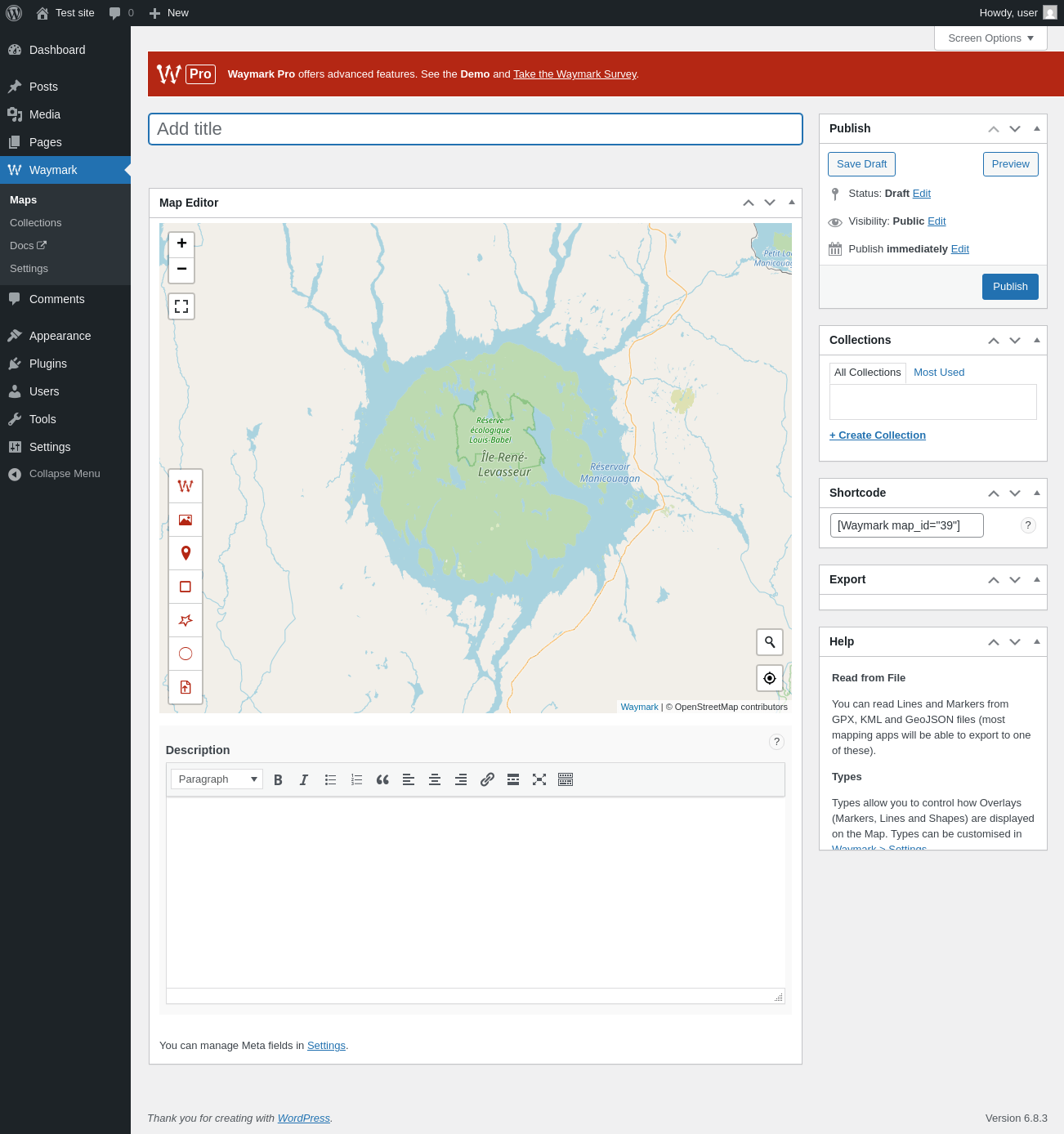Toggle the Publish panel collapse triangle

(1037, 128)
